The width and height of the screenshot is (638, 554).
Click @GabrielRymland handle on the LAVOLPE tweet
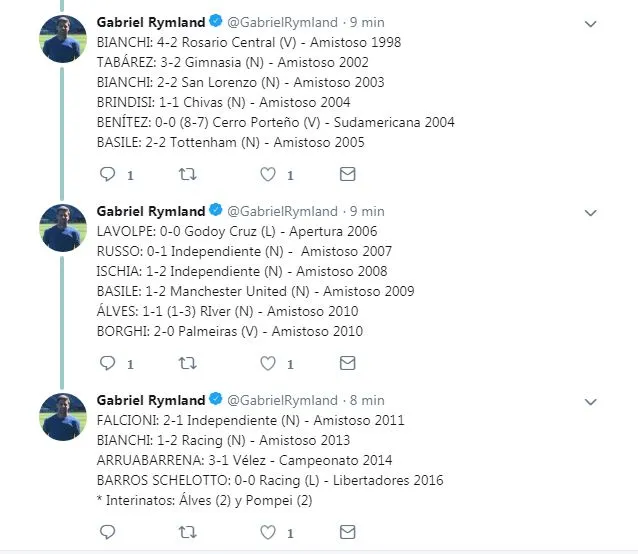(x=282, y=211)
